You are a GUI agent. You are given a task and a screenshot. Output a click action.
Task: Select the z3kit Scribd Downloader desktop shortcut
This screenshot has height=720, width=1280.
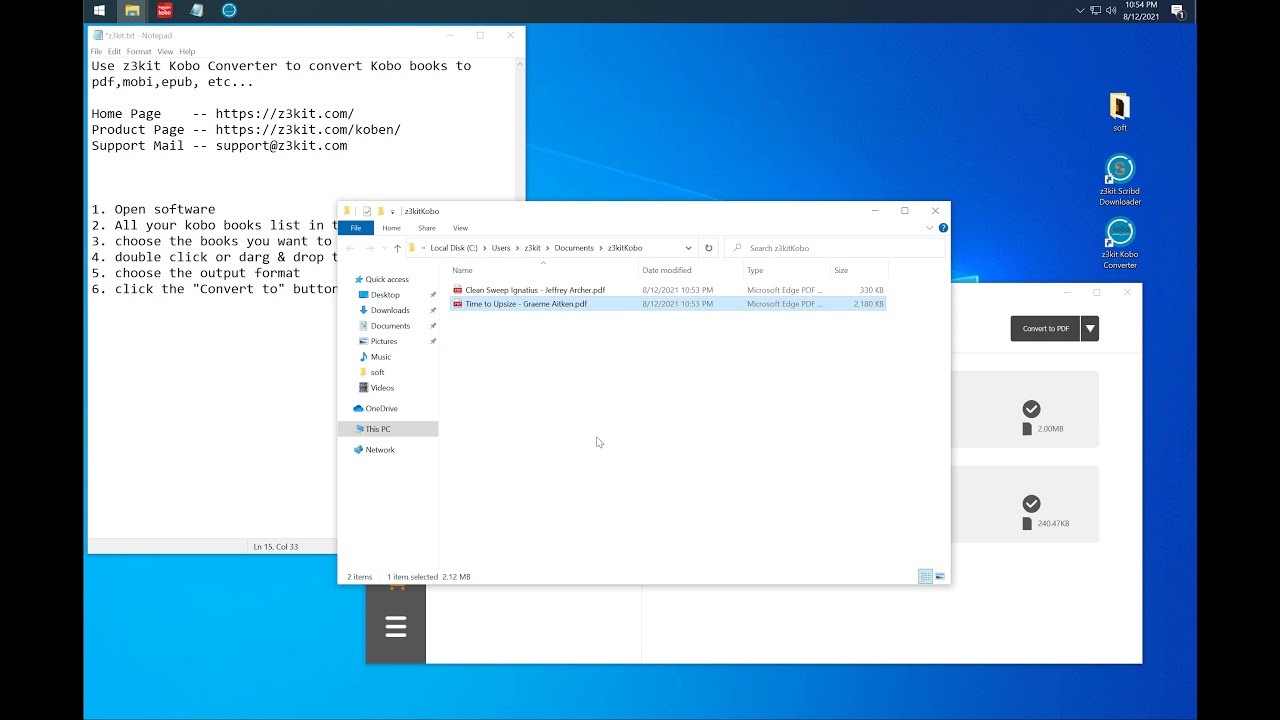click(1120, 180)
